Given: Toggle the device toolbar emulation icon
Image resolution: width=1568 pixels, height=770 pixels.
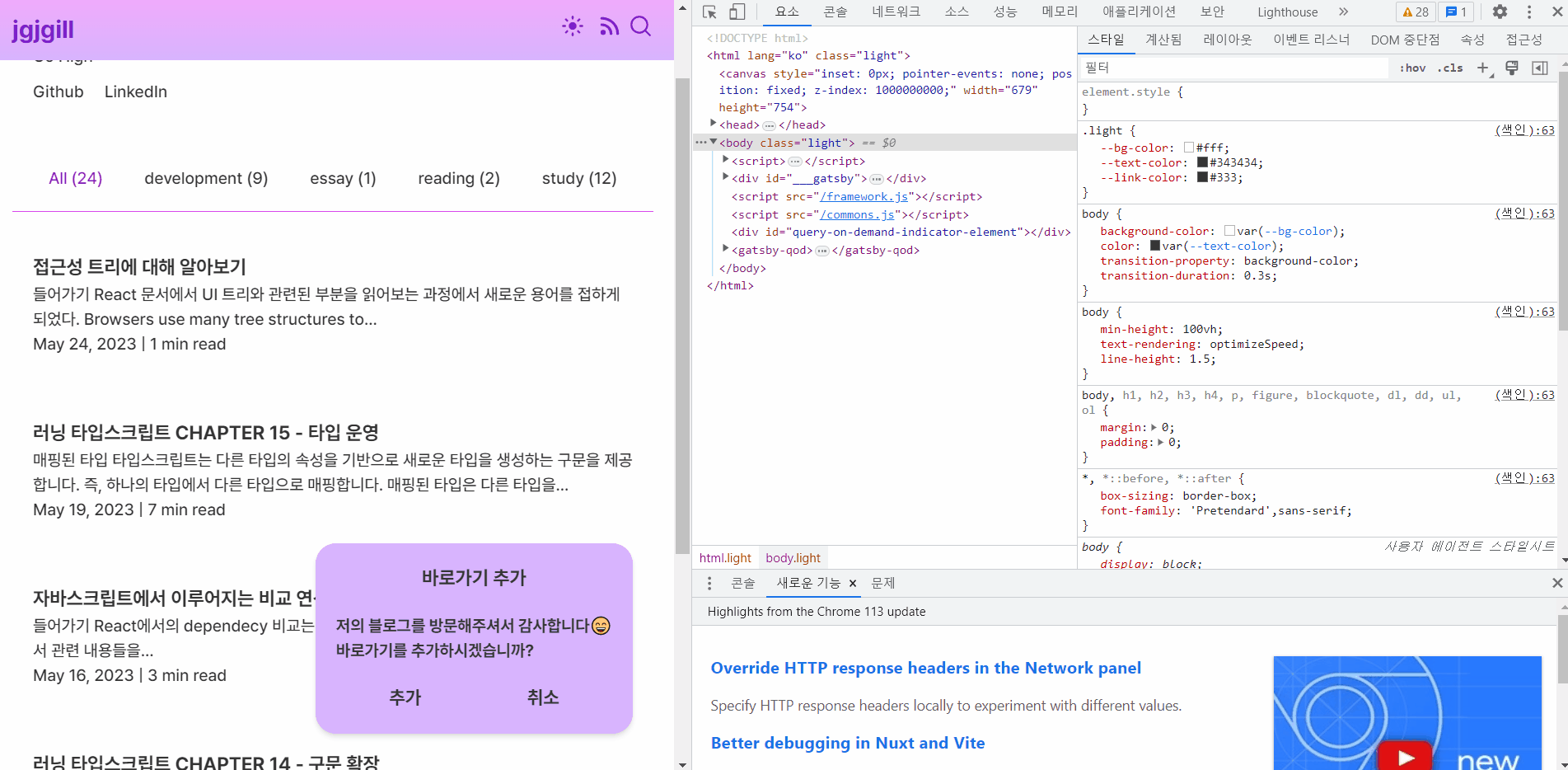Looking at the screenshot, I should click(x=737, y=12).
